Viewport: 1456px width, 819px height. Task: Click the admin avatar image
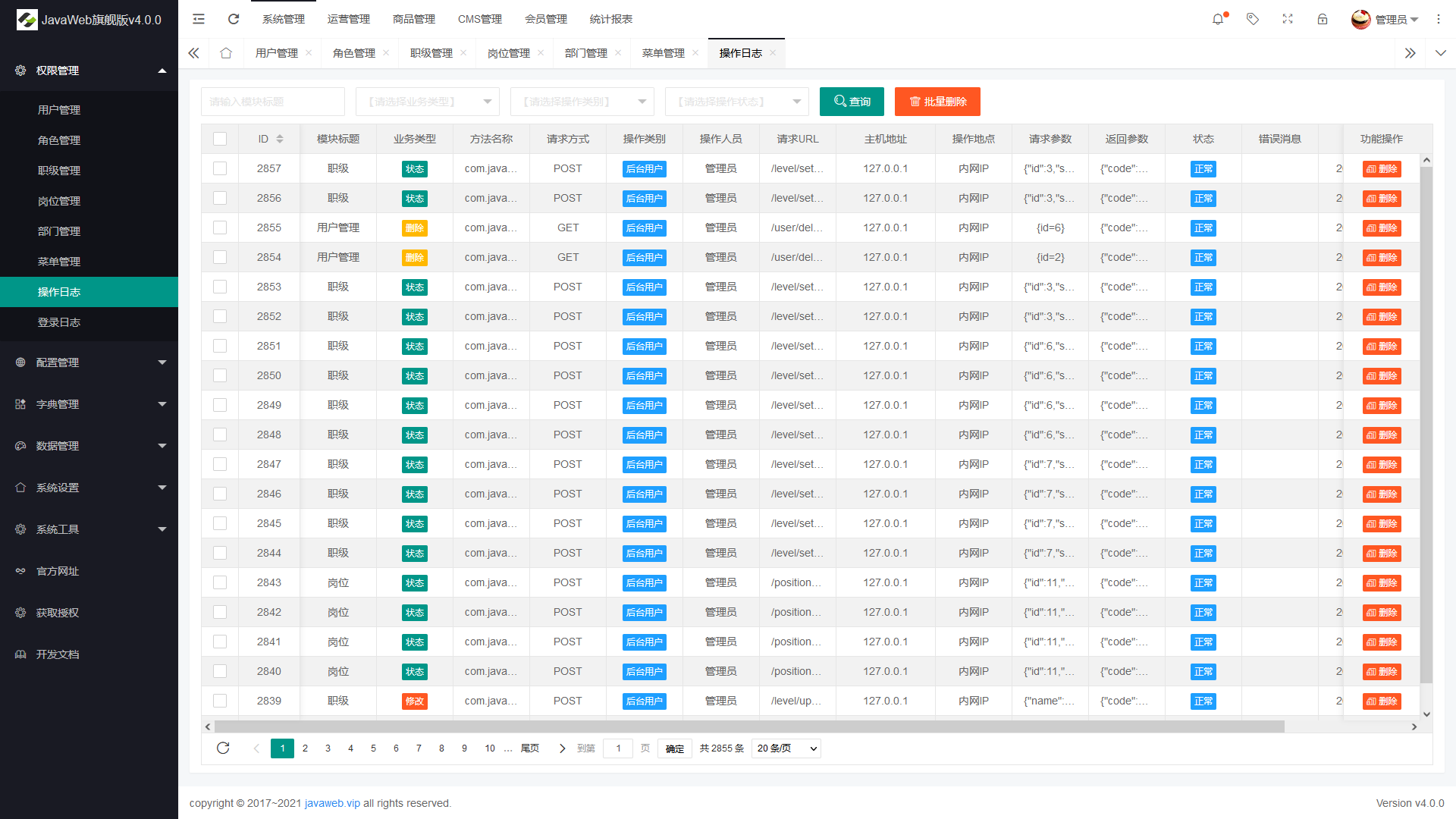click(1361, 19)
